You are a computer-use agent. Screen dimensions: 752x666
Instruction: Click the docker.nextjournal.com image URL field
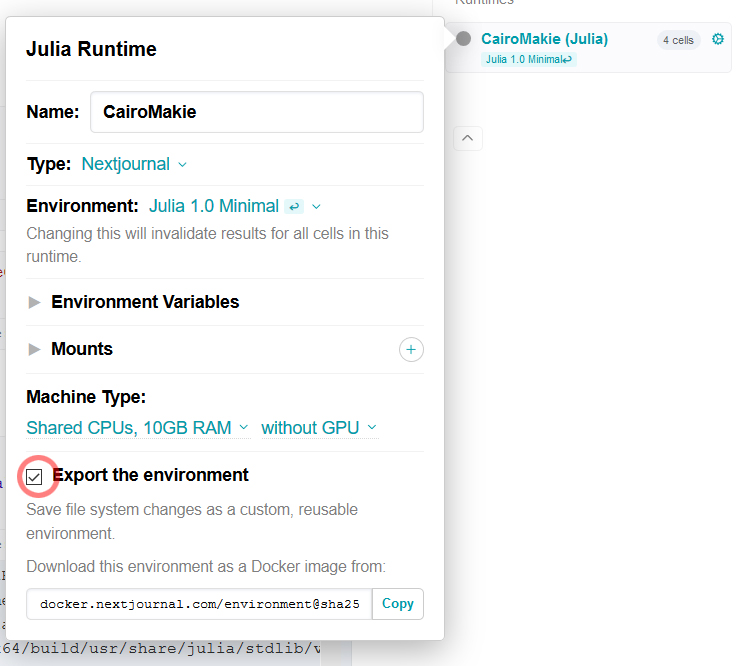click(199, 604)
